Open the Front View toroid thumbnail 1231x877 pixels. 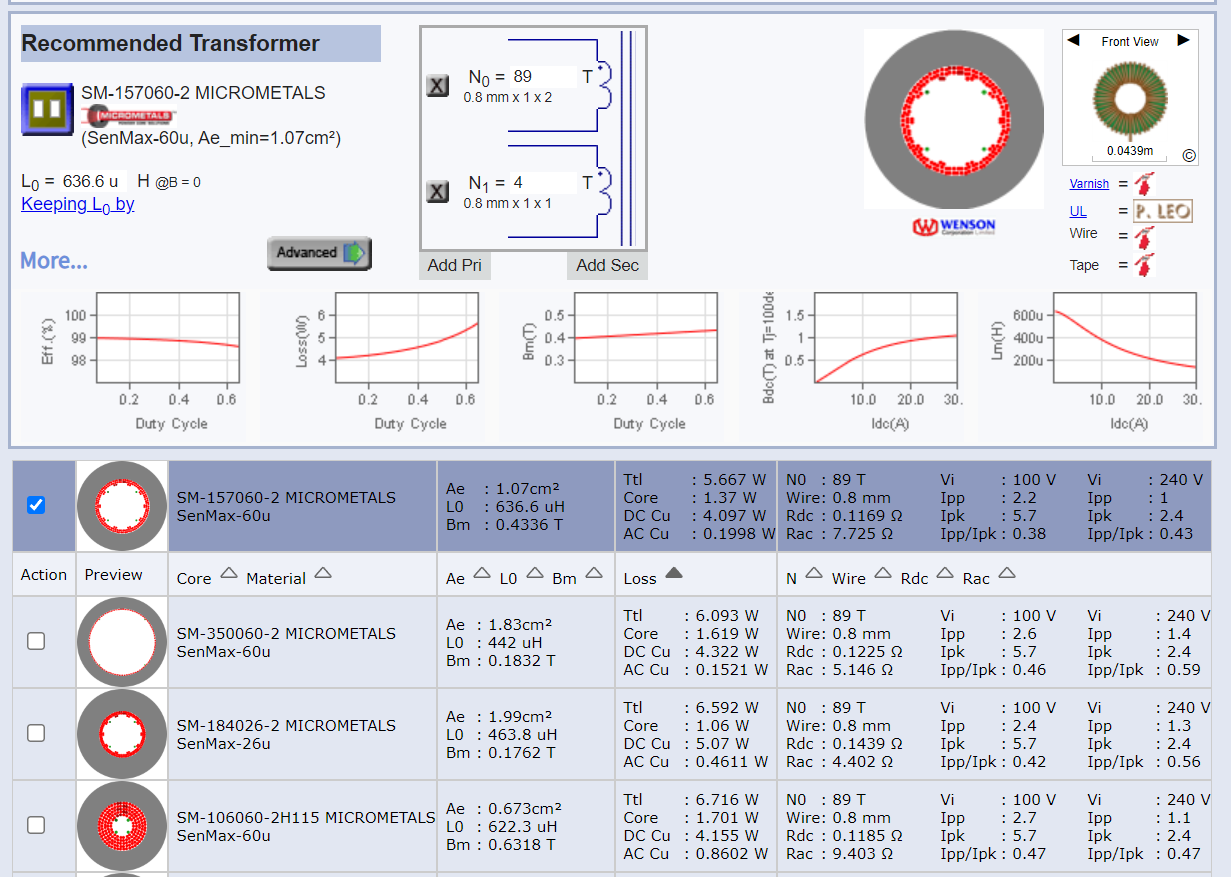[x=1128, y=99]
